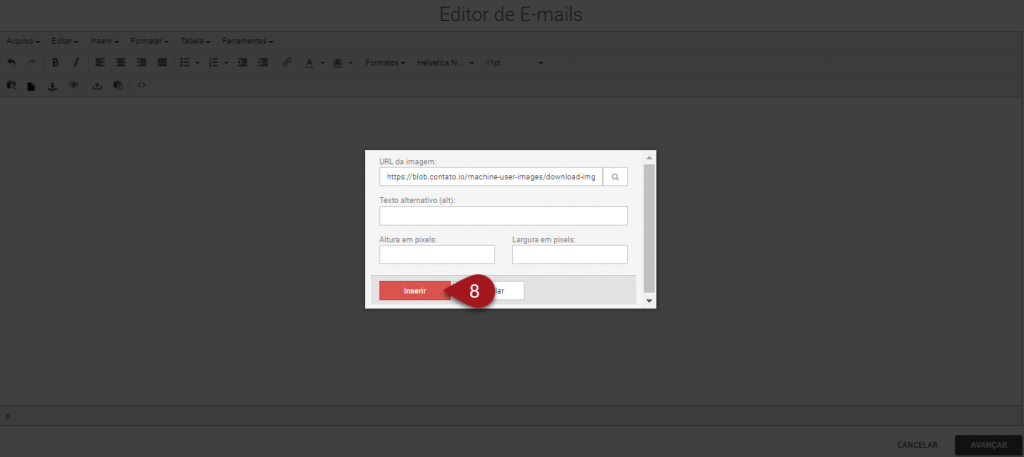This screenshot has height=457, width=1024.
Task: Click the Texto alternativo (alt) field
Action: (503, 216)
